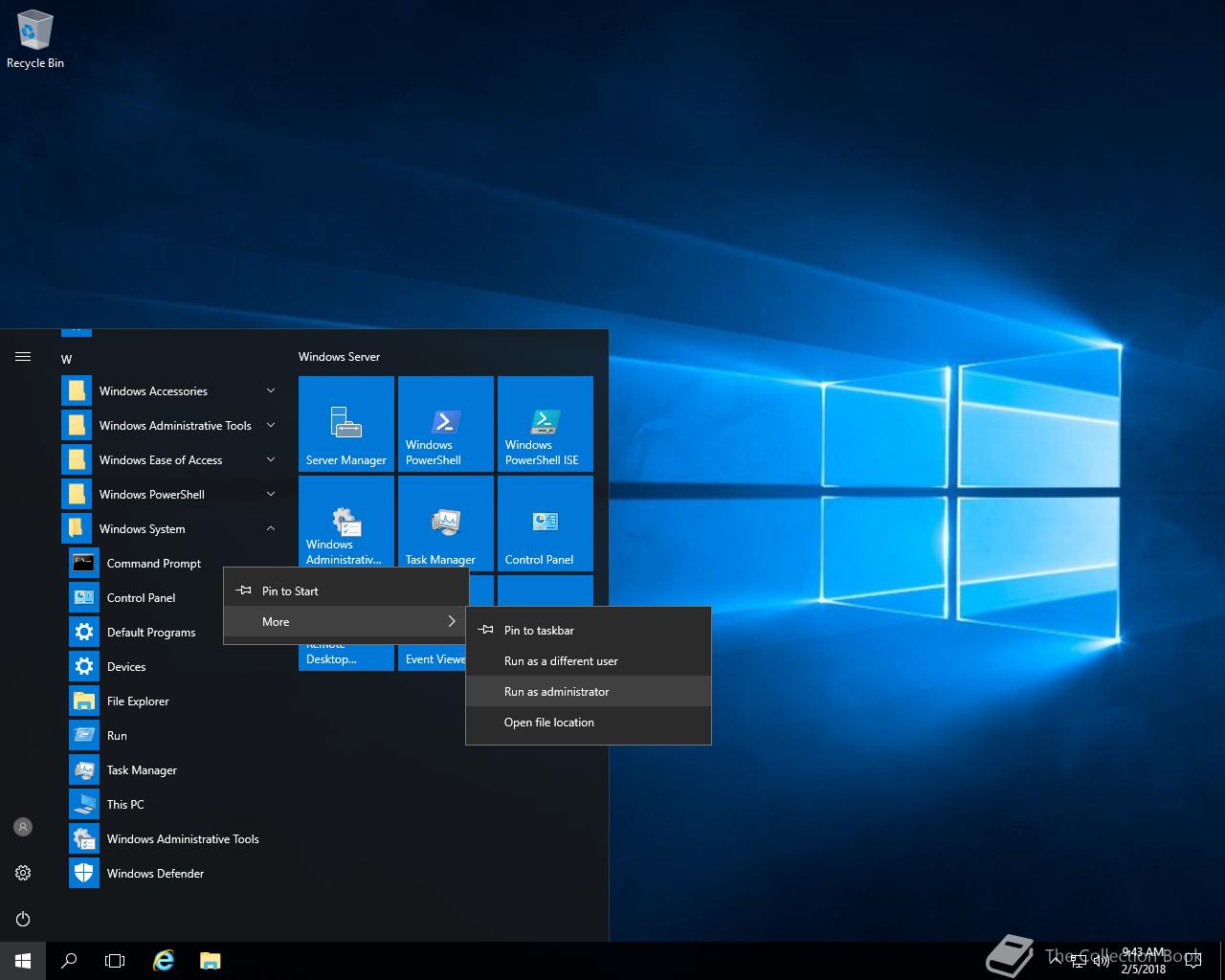
Task: Launch the Windows PowerShell tile
Action: (446, 424)
